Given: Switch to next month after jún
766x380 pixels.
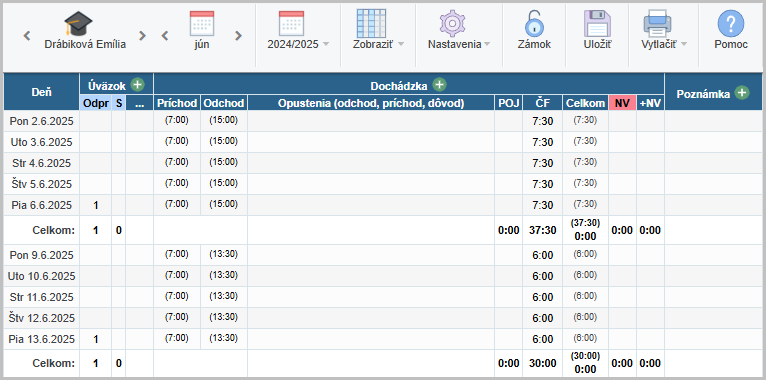Looking at the screenshot, I should (x=238, y=36).
